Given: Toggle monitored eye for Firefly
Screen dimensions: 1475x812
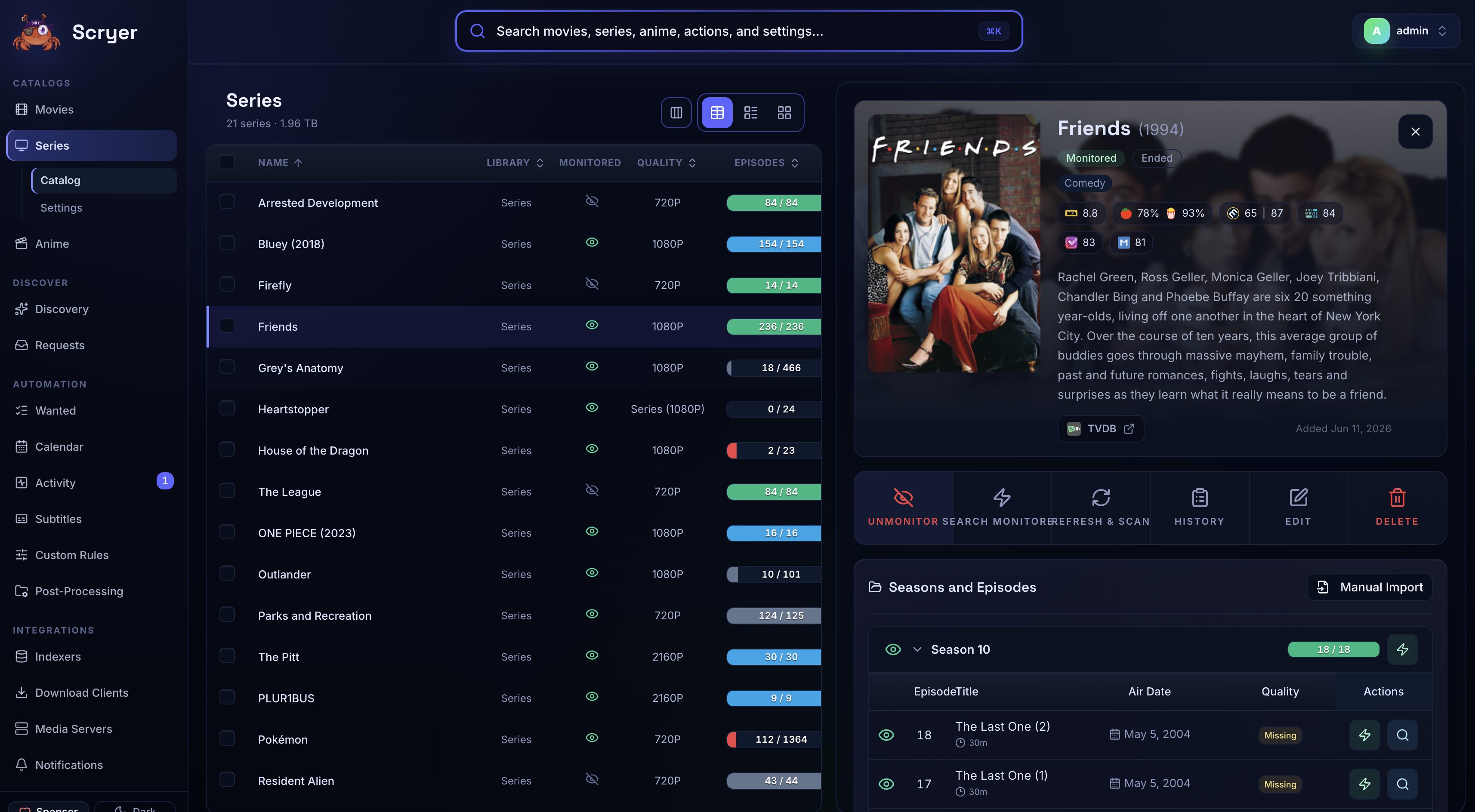Looking at the screenshot, I should pyautogui.click(x=592, y=284).
